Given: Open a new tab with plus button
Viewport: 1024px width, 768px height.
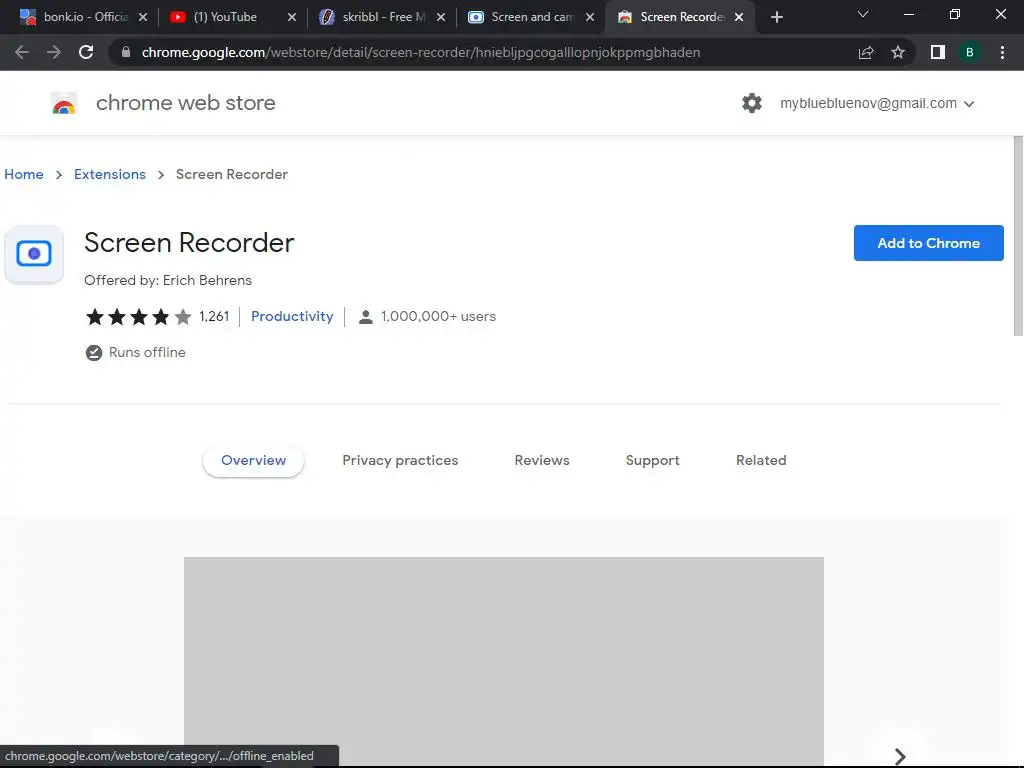Looking at the screenshot, I should click(776, 17).
